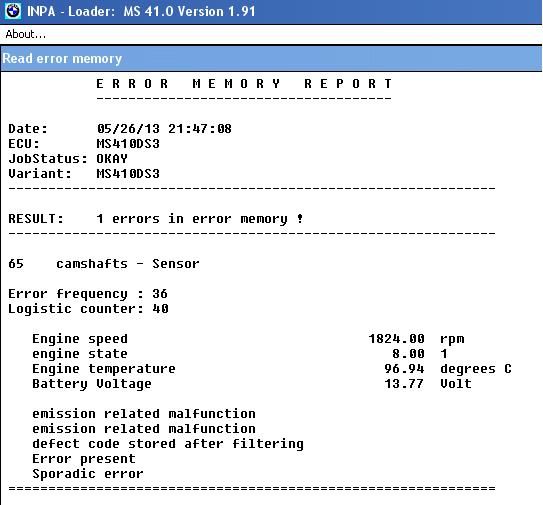The width and height of the screenshot is (543, 505).
Task: Click the '1 errors in error memory' result
Action: 200,219
